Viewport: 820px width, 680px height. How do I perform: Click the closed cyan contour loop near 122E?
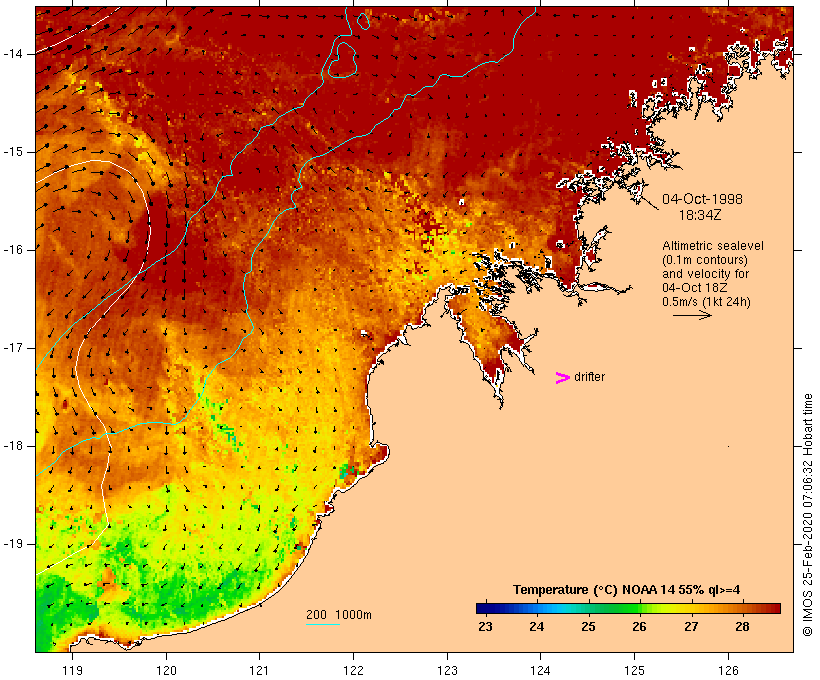point(343,60)
